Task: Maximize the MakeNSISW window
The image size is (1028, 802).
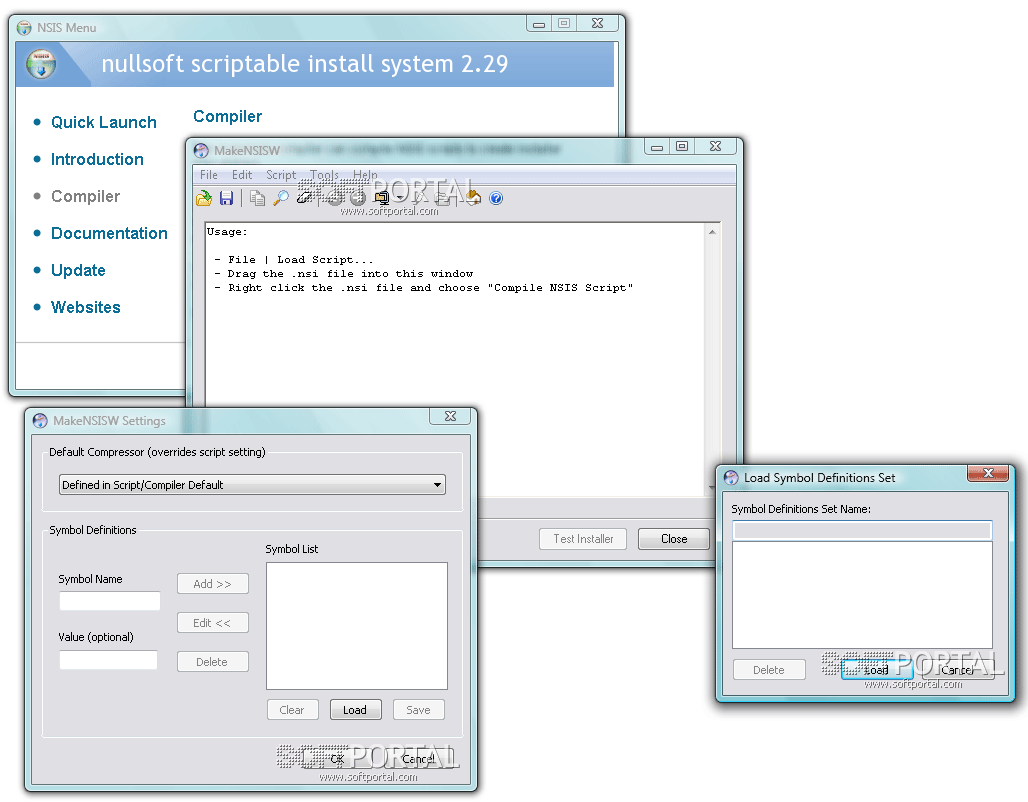Action: pyautogui.click(x=682, y=146)
